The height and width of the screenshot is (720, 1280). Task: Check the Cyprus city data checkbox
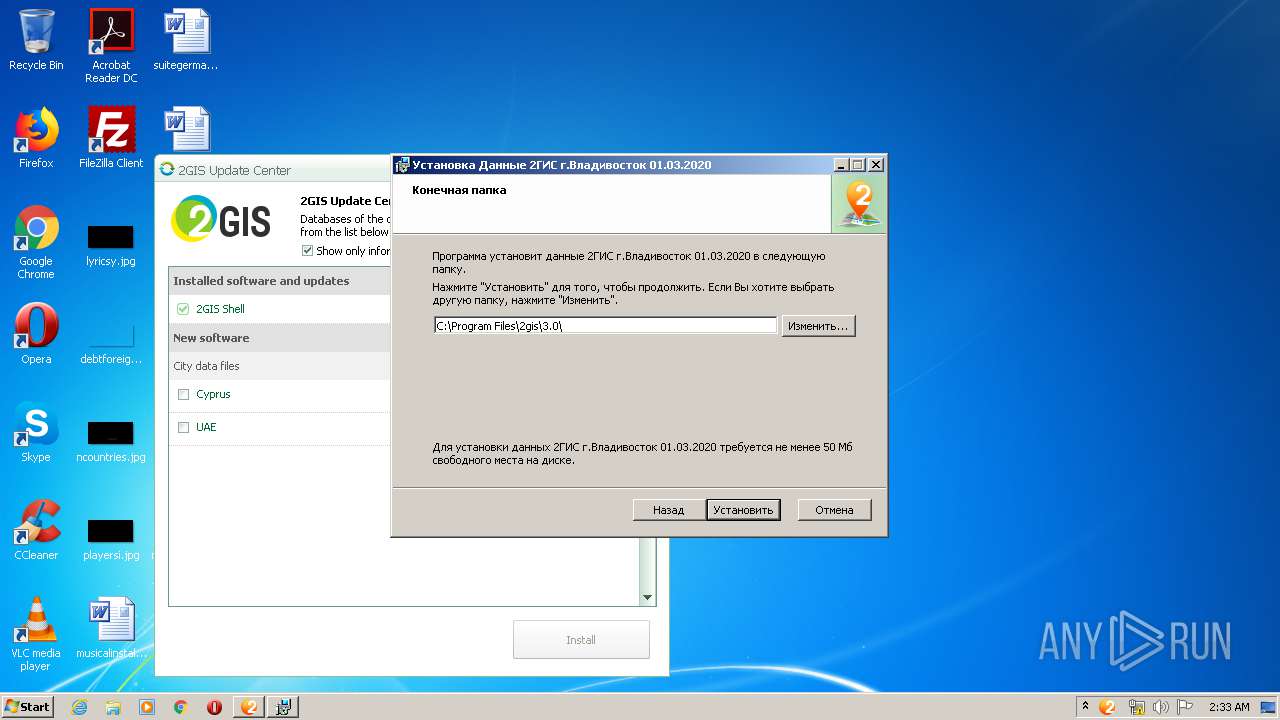point(183,394)
